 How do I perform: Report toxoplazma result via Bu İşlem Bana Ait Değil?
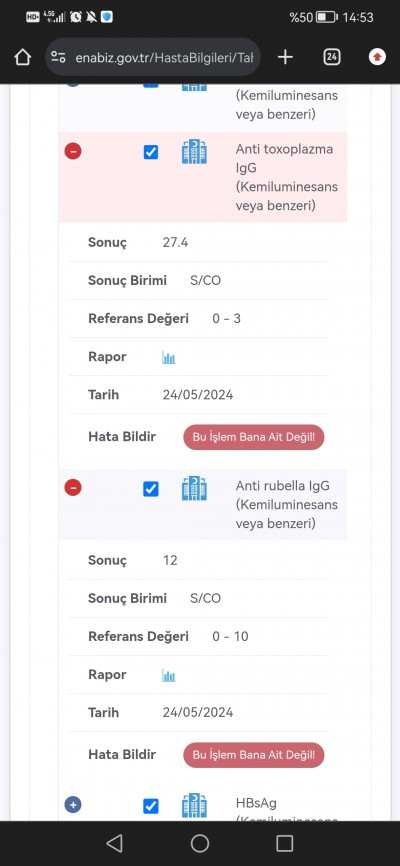coord(254,437)
